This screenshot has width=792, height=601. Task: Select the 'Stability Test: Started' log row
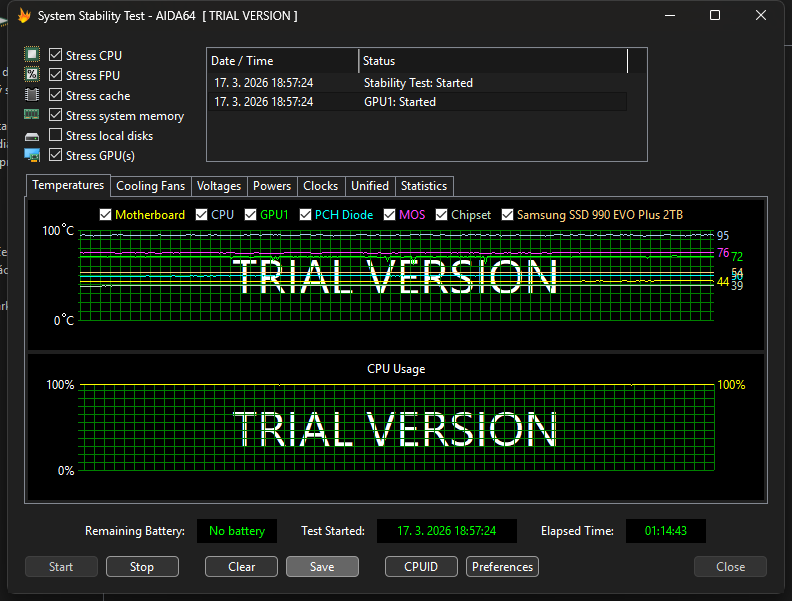click(417, 83)
